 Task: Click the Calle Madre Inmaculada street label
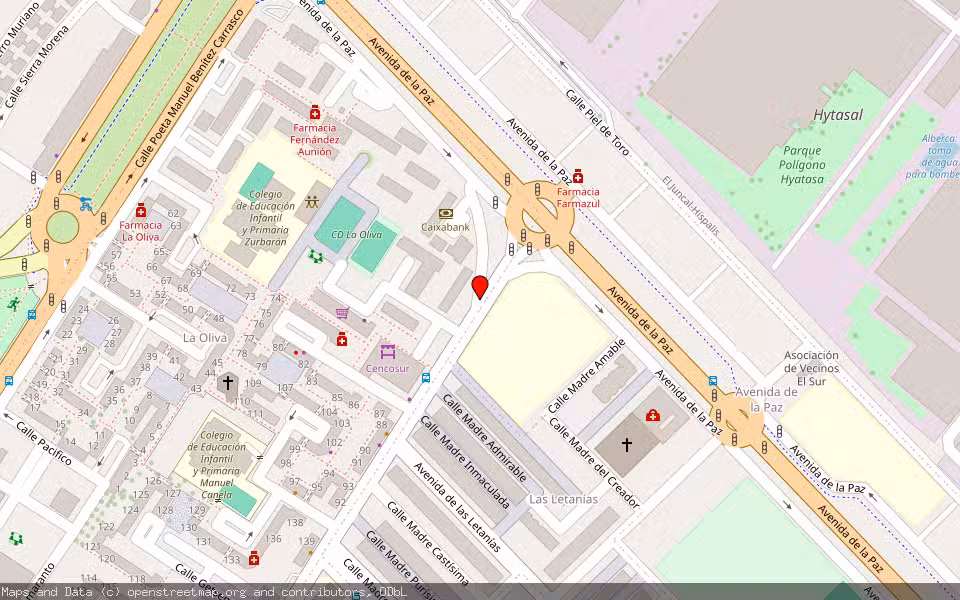[x=465, y=463]
